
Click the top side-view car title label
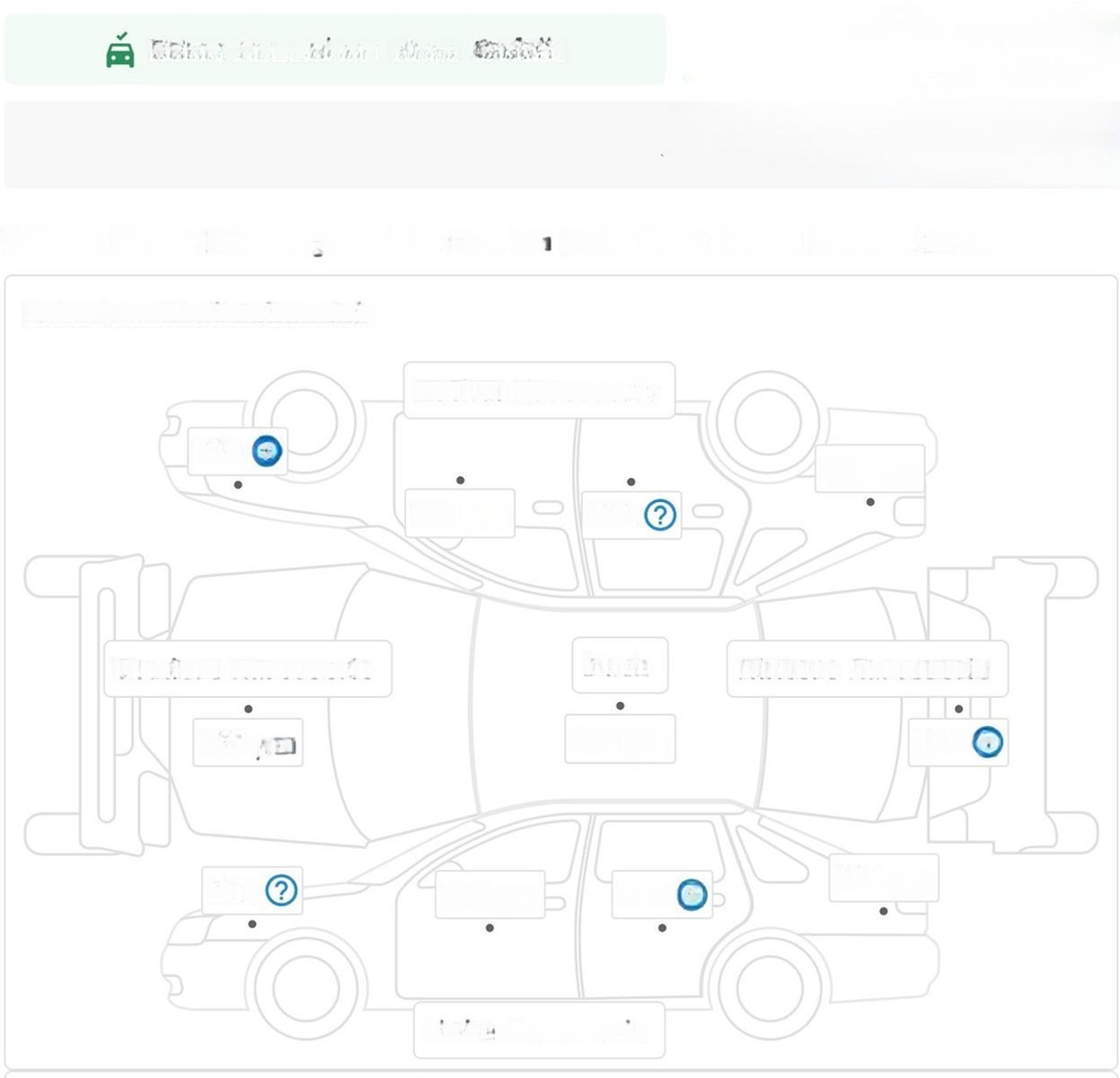tap(539, 391)
